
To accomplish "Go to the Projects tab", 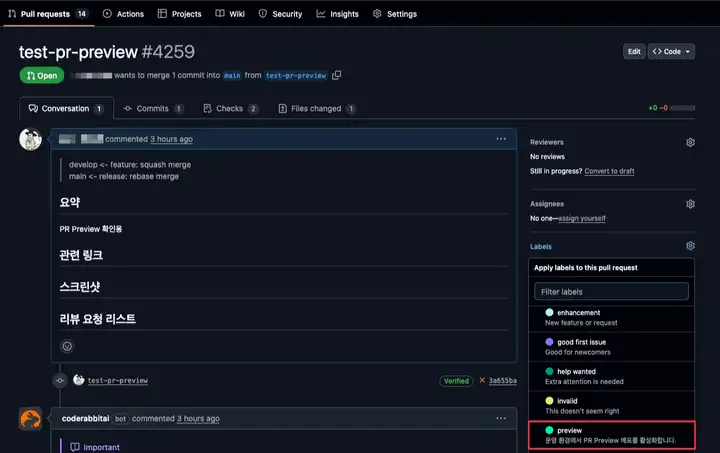I will point(180,14).
